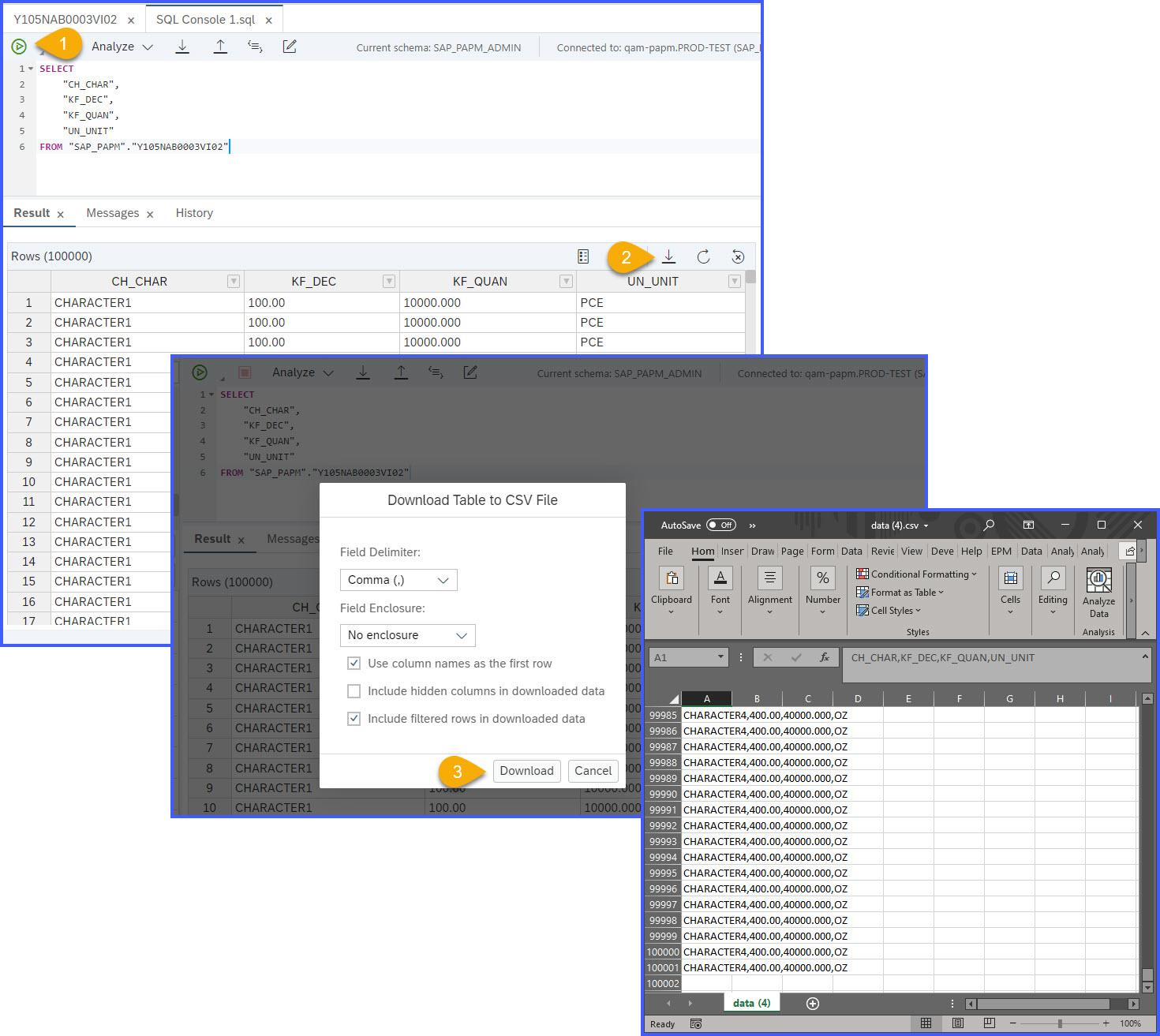The width and height of the screenshot is (1160, 1036).
Task: Cancel the CSV download dialog
Action: 593,771
